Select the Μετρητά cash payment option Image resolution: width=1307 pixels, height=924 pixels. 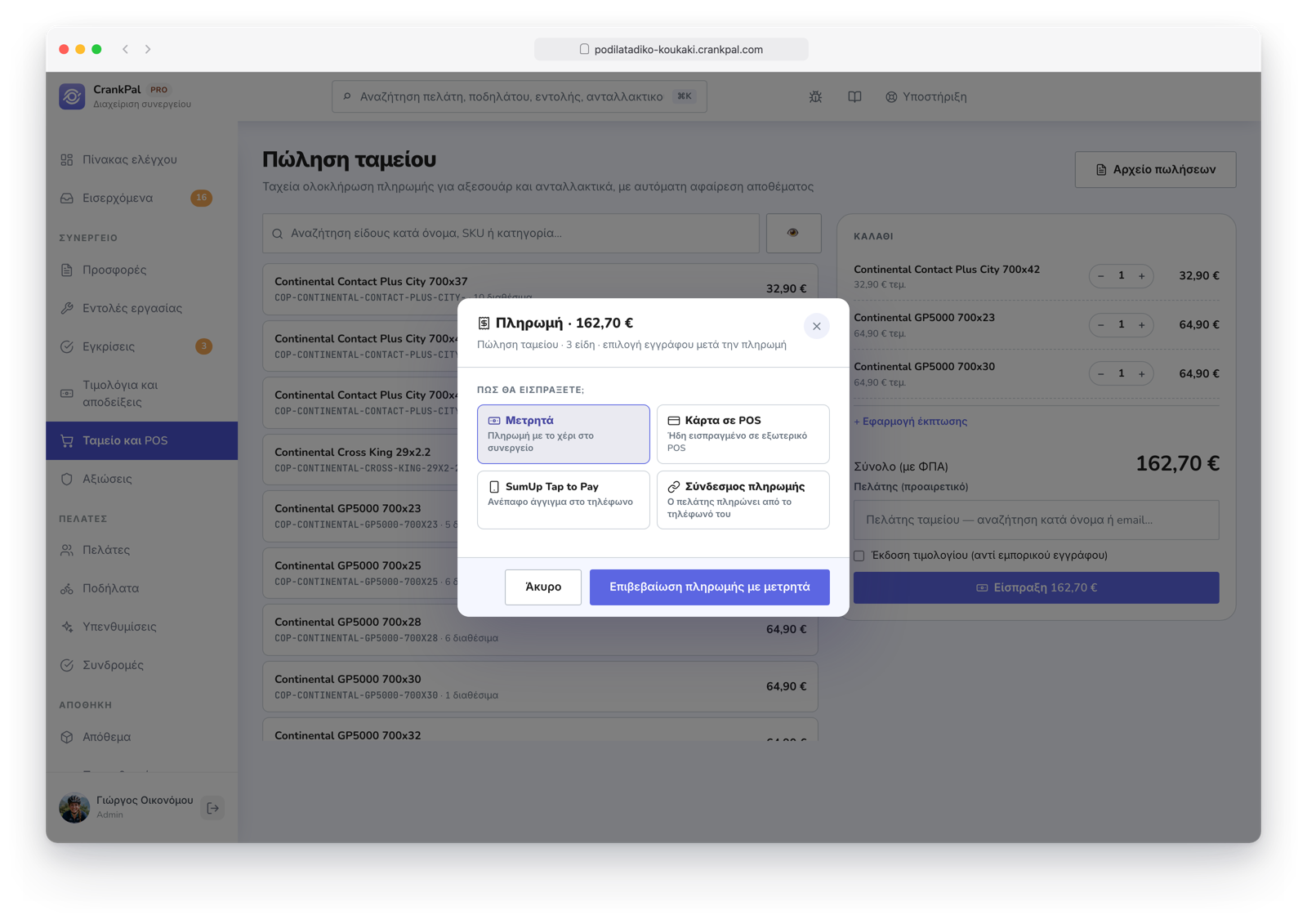[564, 434]
